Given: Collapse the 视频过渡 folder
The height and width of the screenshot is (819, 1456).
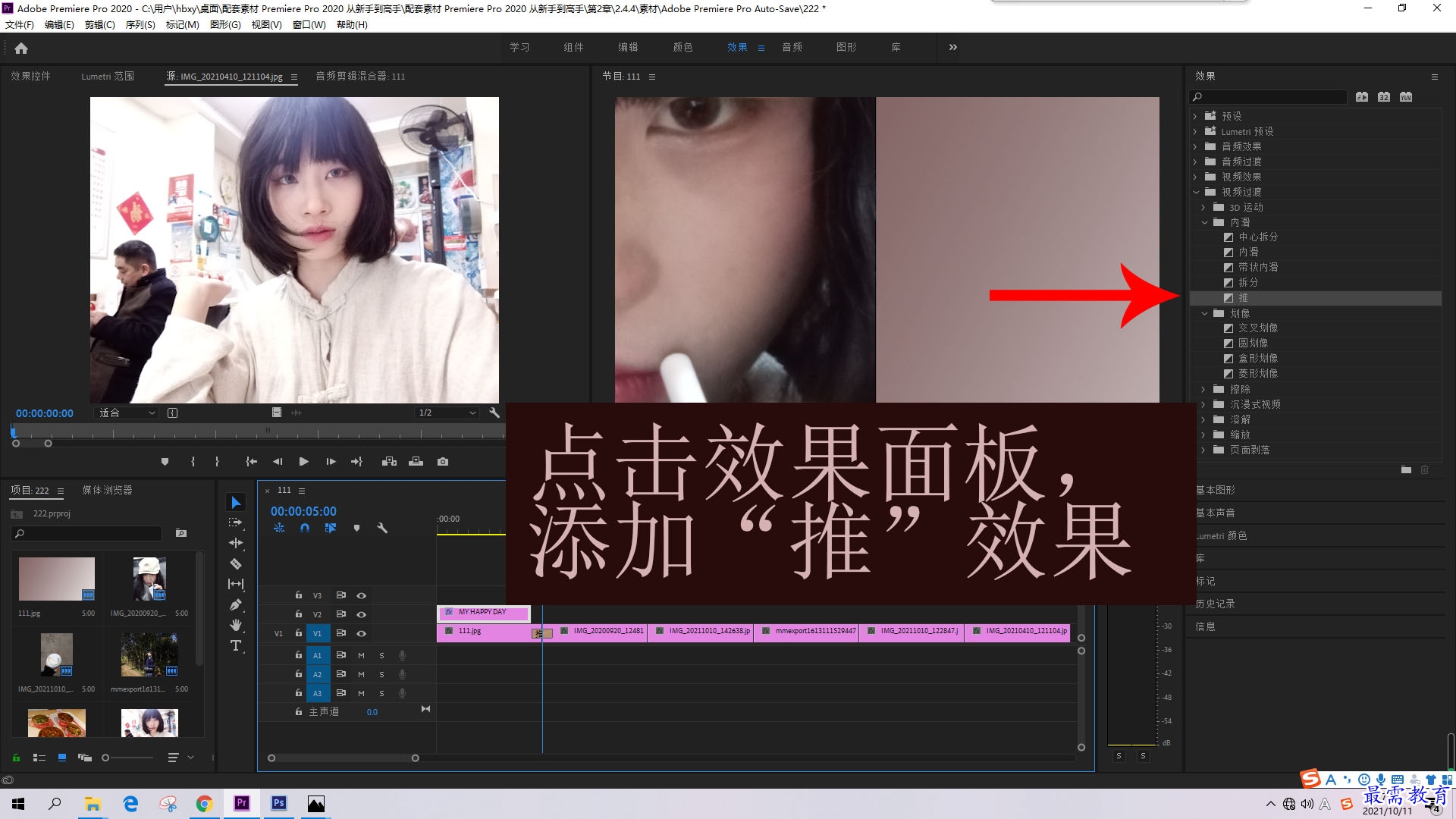Looking at the screenshot, I should tap(1195, 192).
